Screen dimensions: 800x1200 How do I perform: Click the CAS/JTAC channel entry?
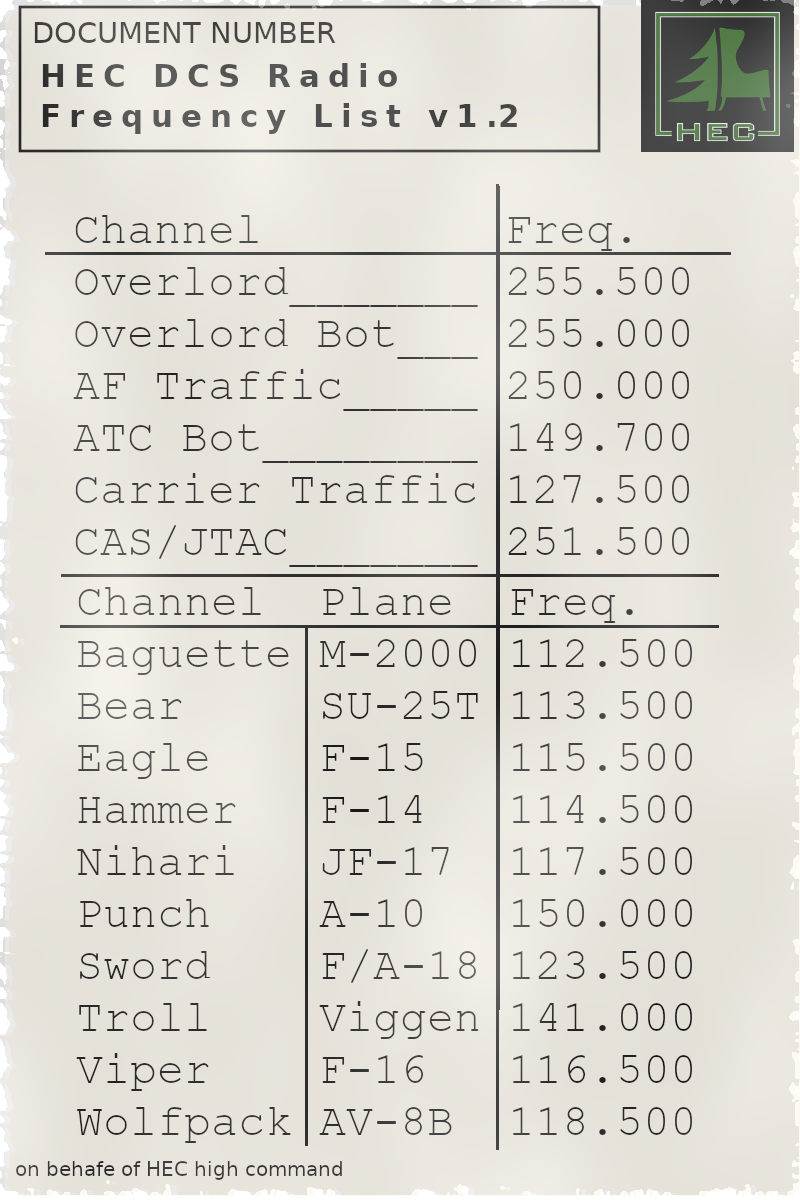pos(181,543)
